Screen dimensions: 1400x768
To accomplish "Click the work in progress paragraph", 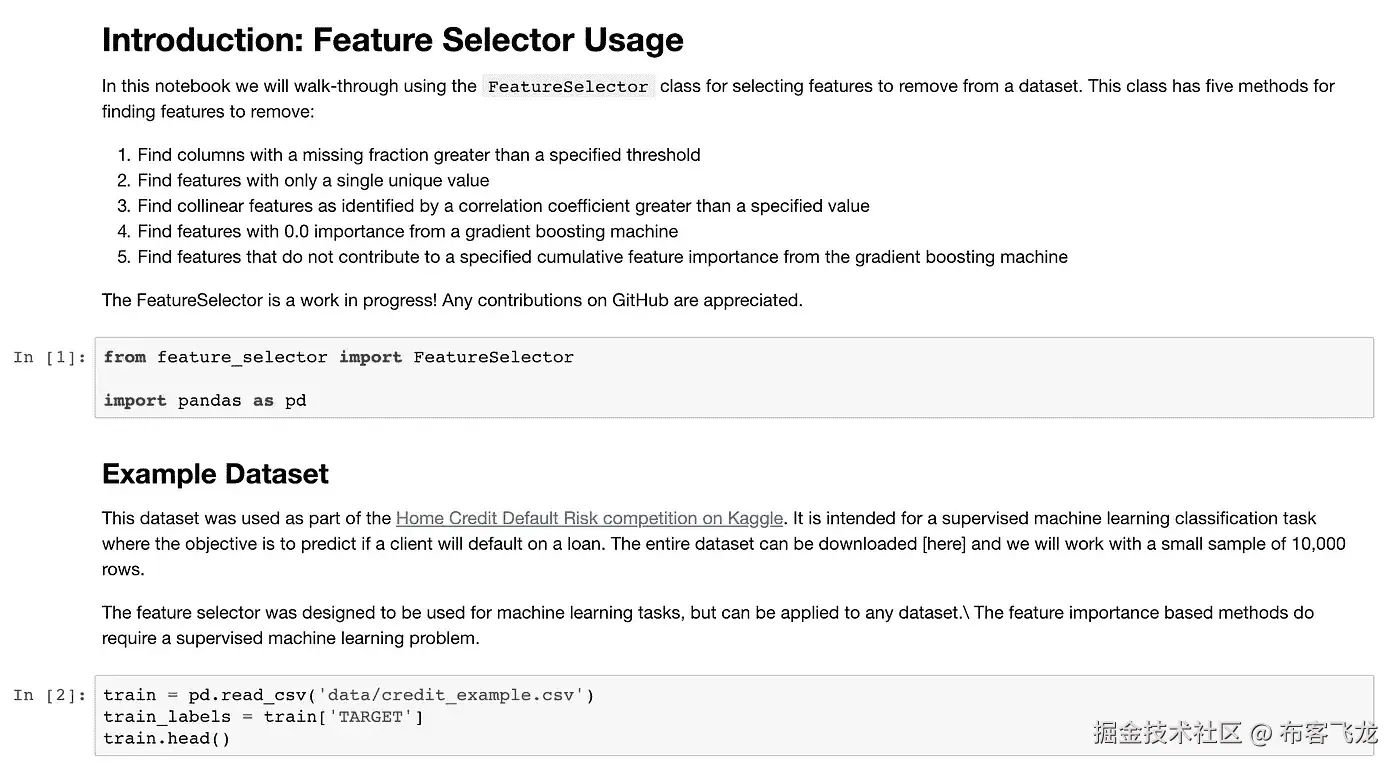I will [452, 300].
